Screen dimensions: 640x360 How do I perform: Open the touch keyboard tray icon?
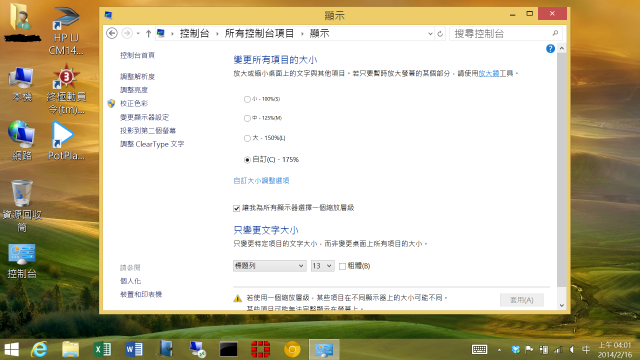click(x=480, y=349)
